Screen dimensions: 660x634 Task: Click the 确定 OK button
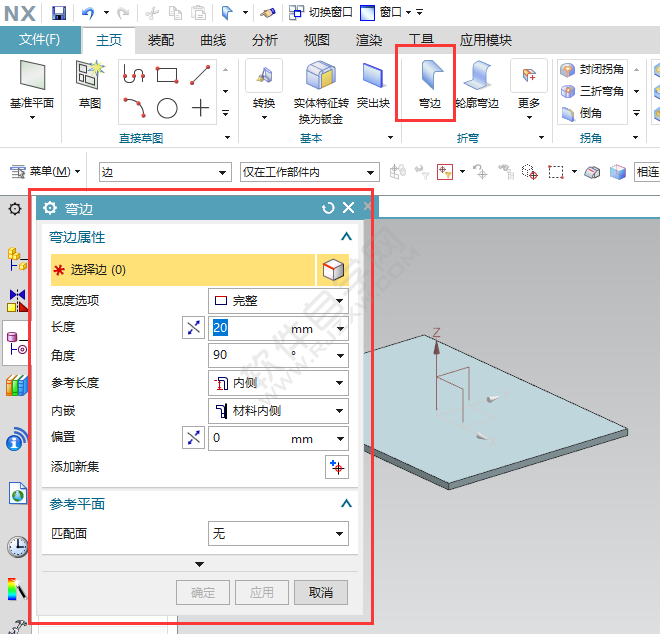(203, 592)
